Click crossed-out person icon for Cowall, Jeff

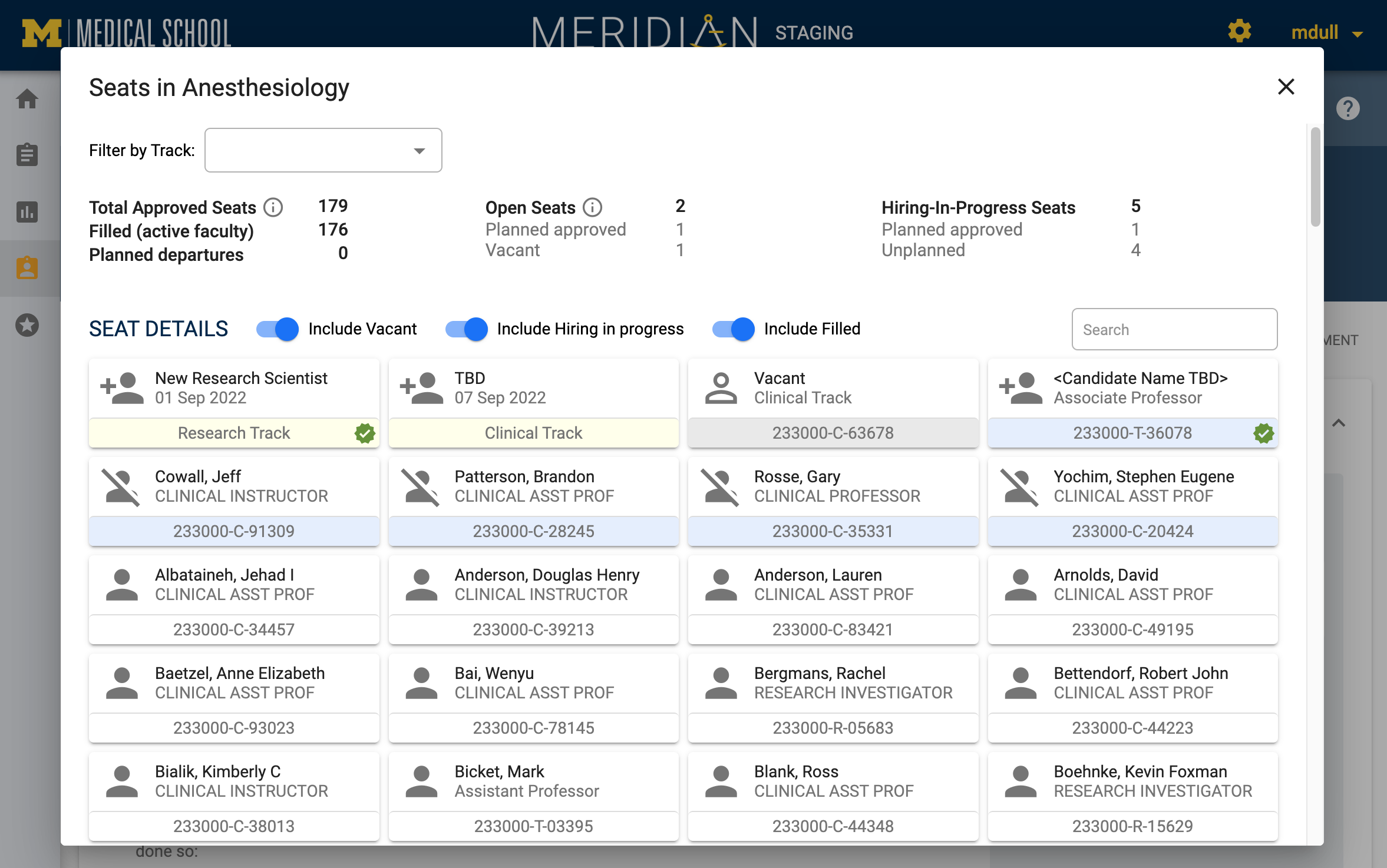pos(121,488)
